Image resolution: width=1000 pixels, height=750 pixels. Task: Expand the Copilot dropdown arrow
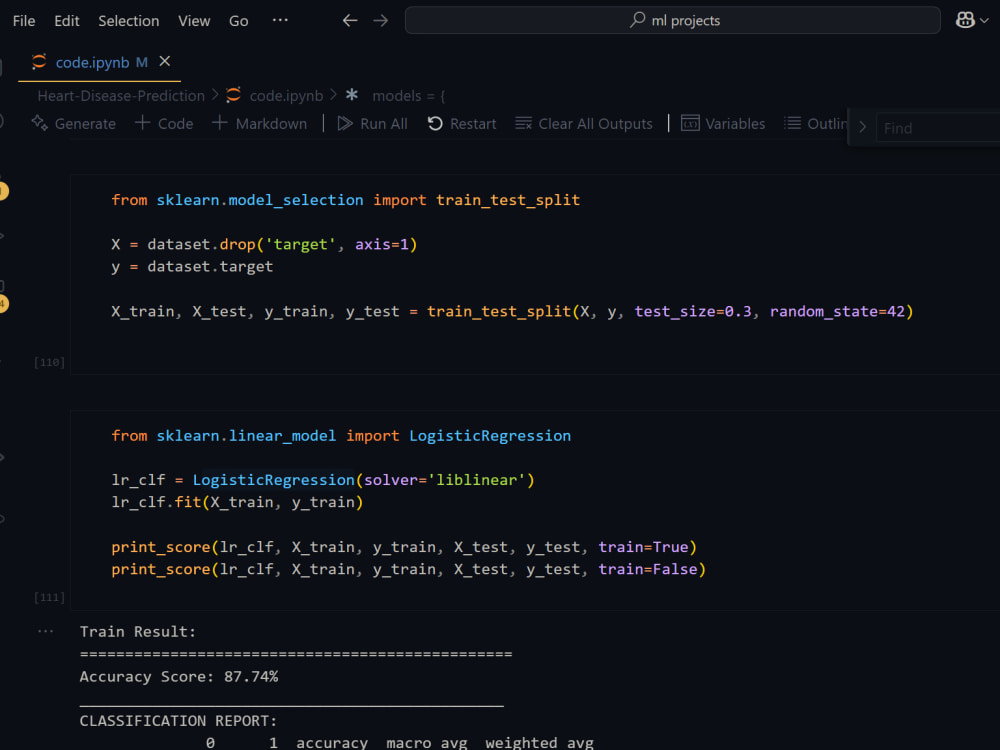click(985, 21)
